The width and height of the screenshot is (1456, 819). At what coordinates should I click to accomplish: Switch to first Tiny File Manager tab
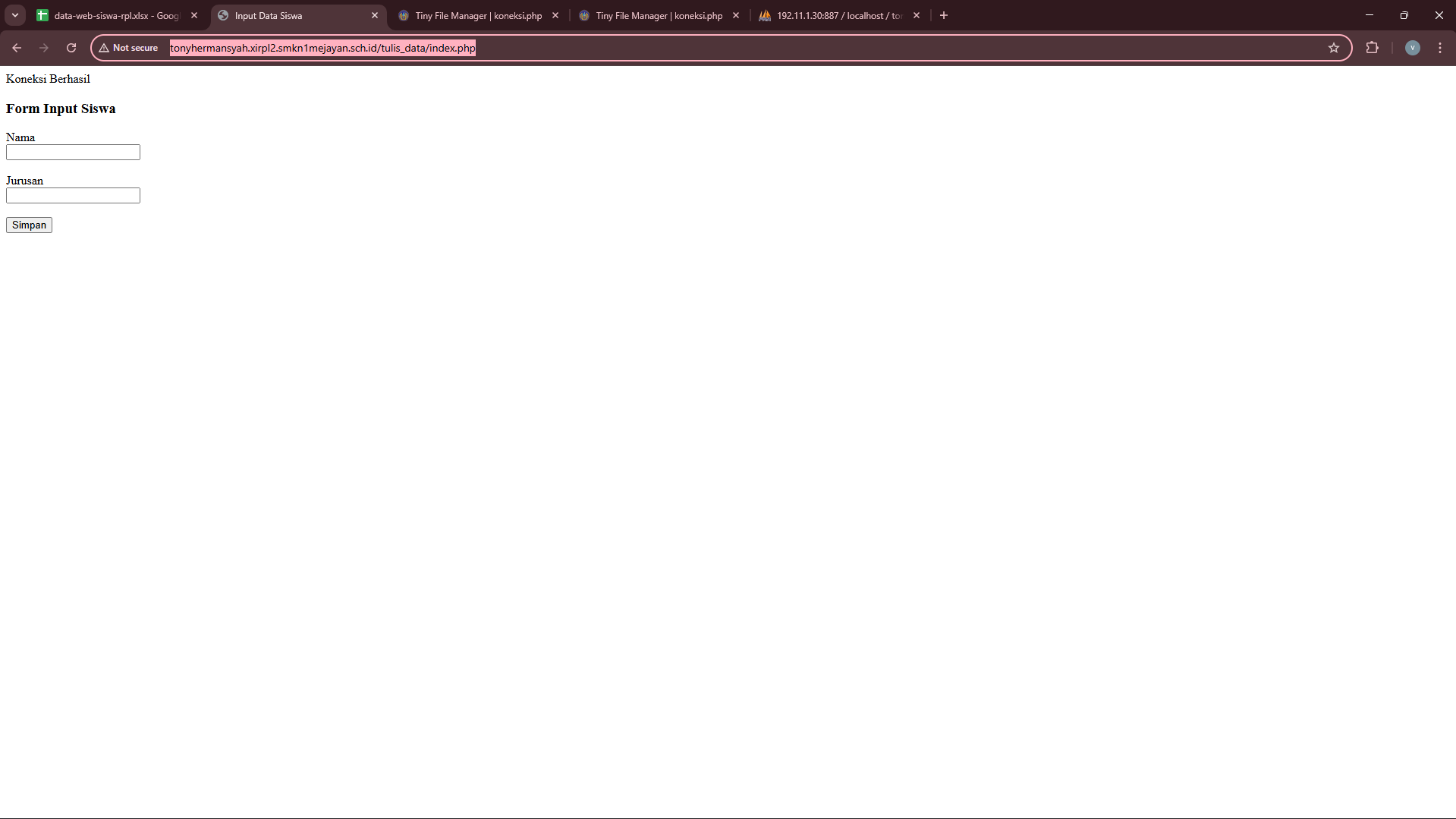pyautogui.click(x=478, y=15)
